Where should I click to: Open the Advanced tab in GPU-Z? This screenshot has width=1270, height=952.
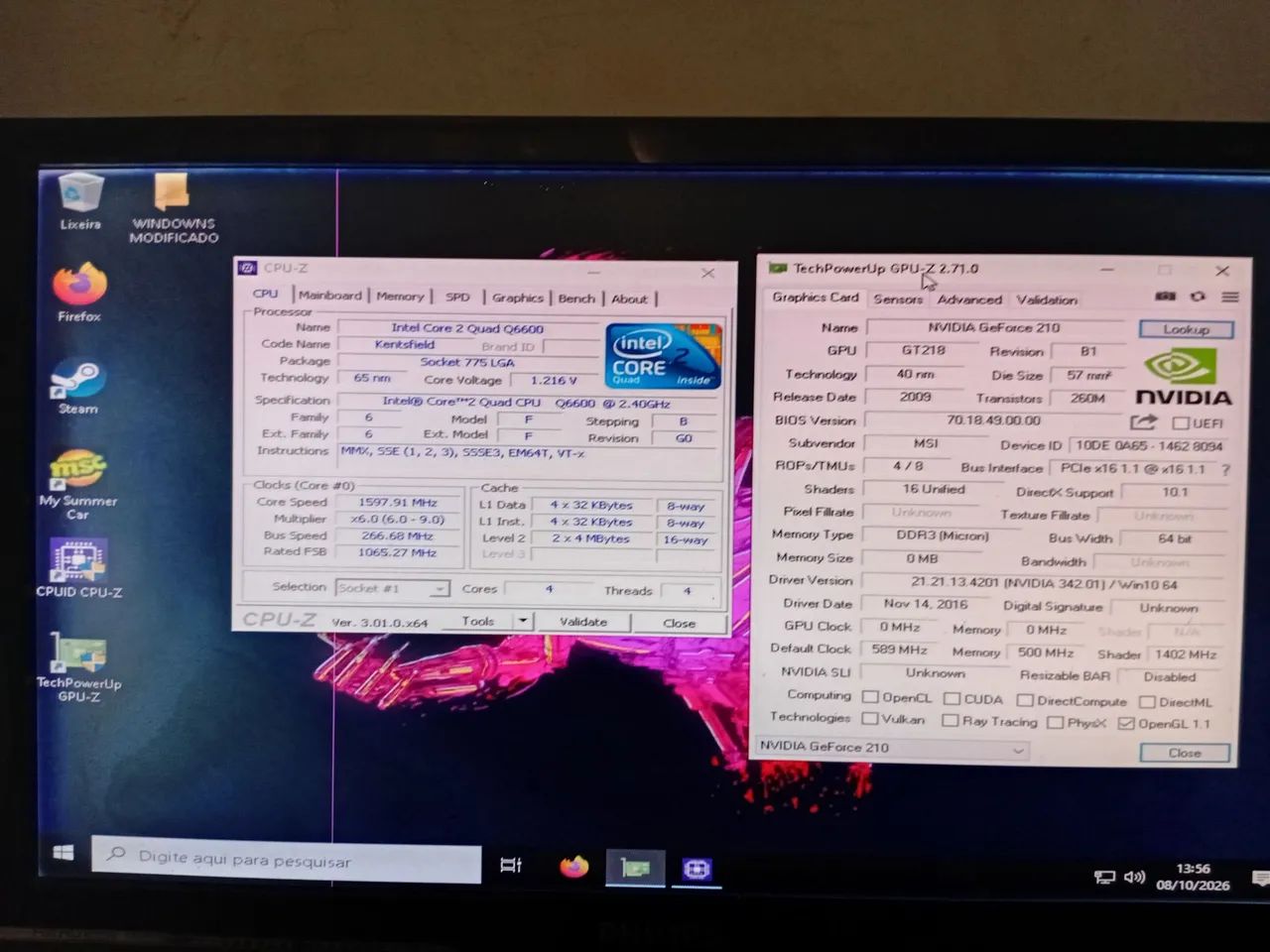(968, 299)
